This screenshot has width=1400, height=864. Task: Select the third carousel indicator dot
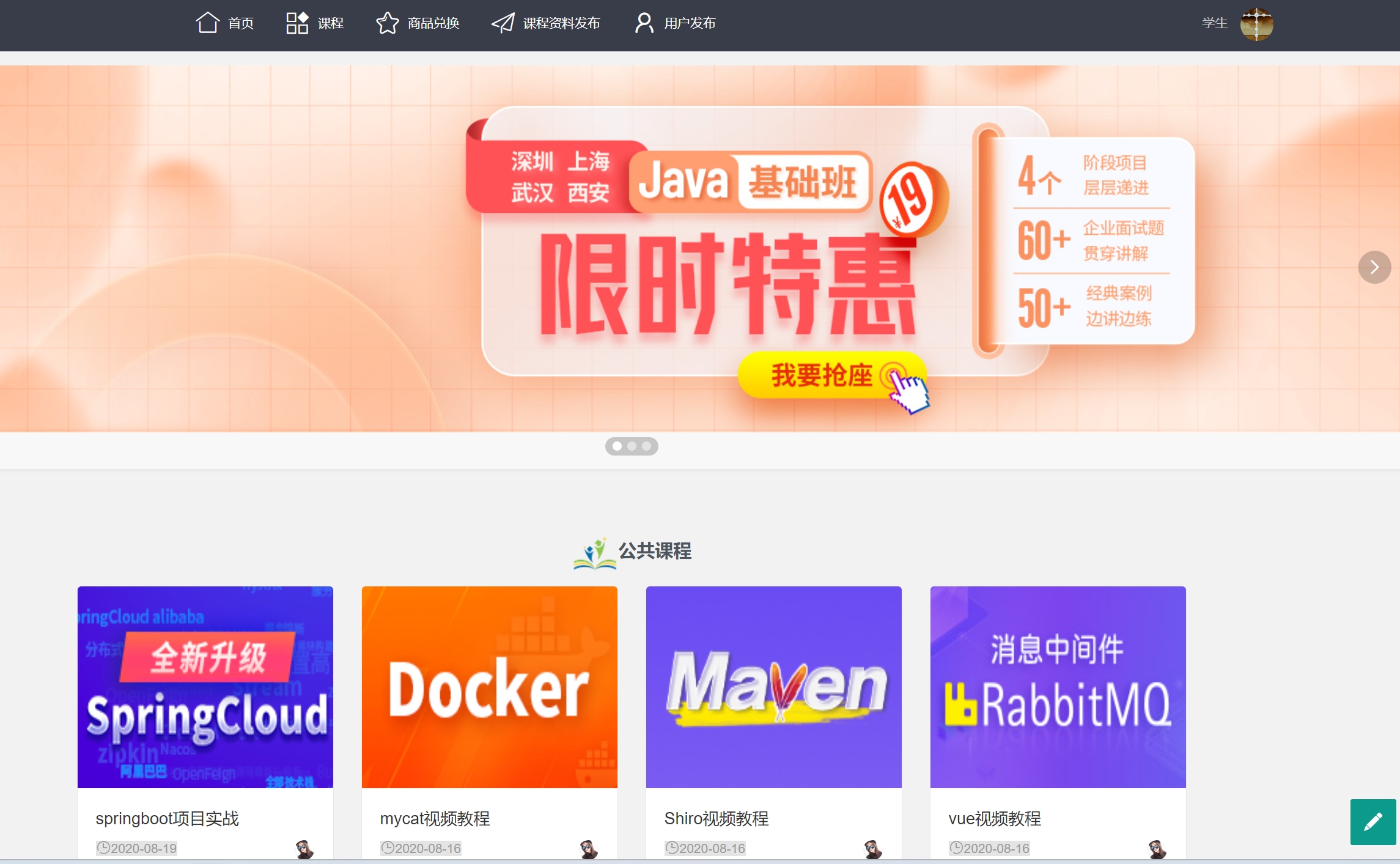tap(646, 446)
